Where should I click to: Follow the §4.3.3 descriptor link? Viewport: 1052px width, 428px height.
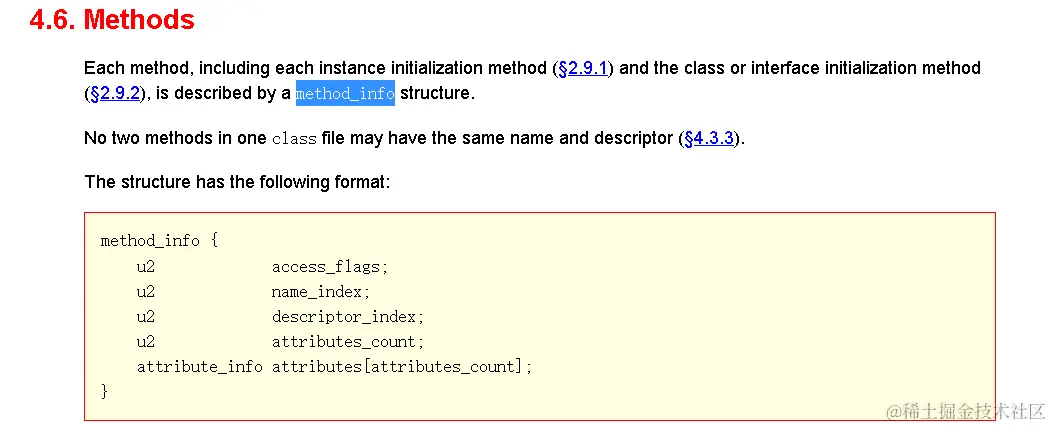[x=708, y=139]
